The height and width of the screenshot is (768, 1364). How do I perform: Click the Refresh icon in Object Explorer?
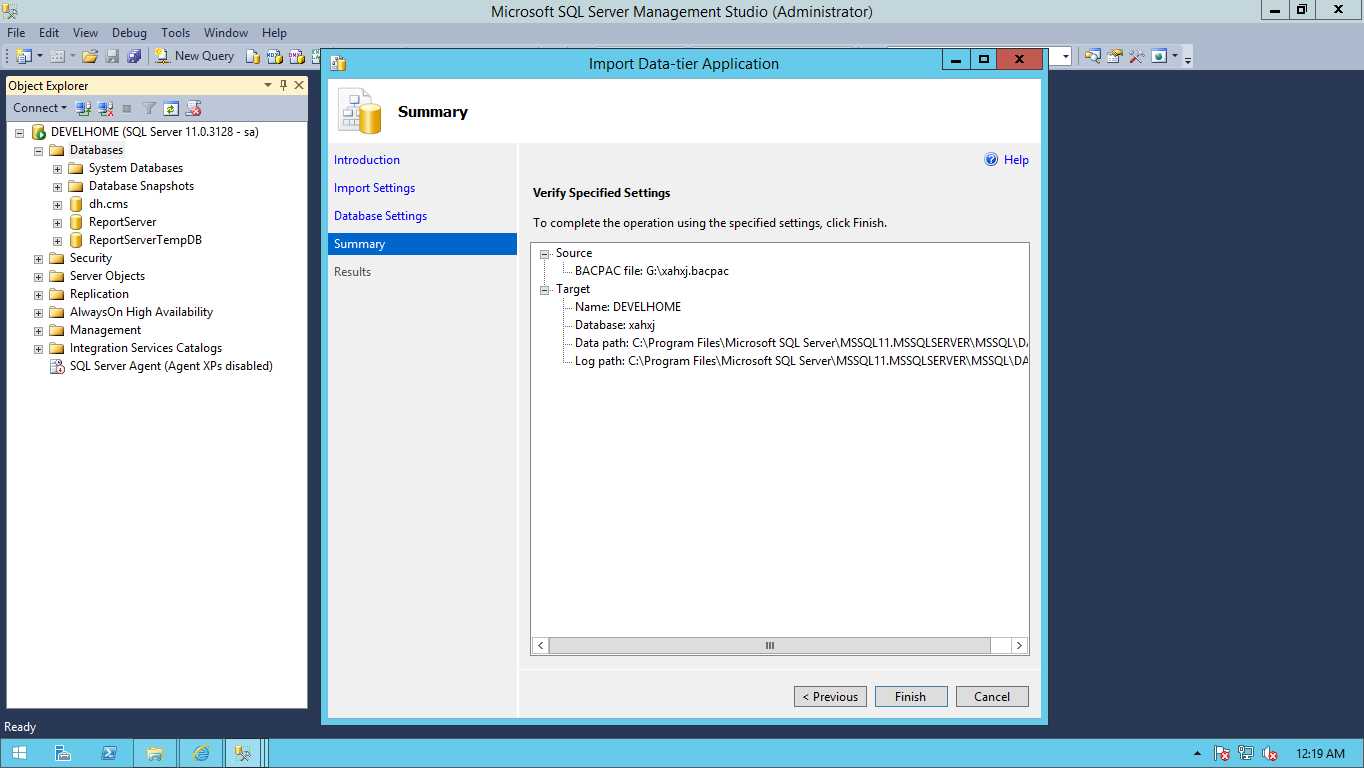[171, 108]
